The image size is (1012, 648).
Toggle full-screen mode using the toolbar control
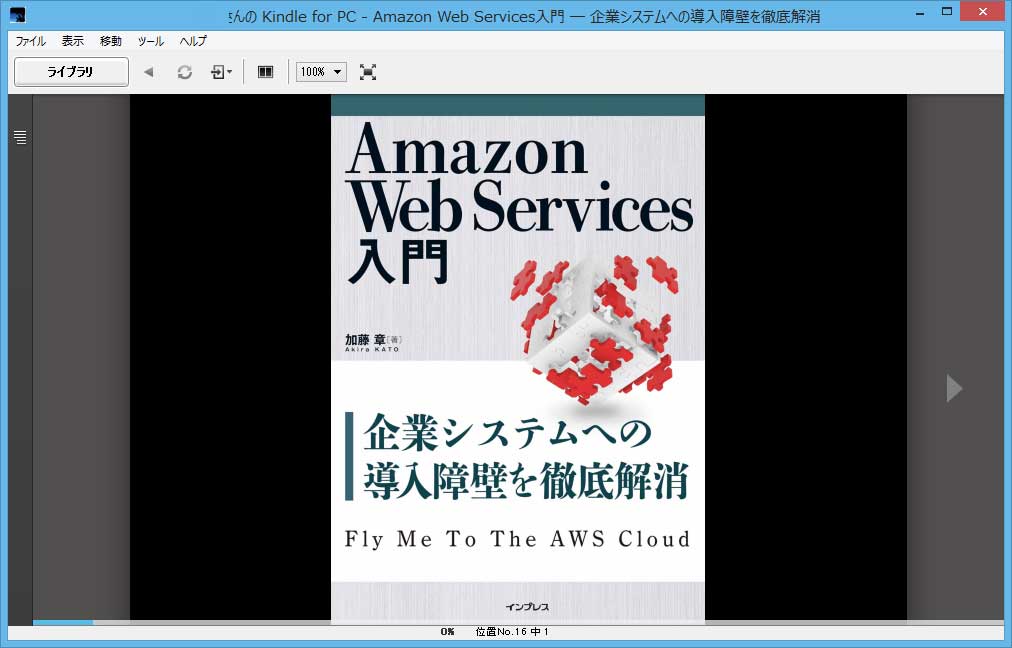[x=367, y=71]
